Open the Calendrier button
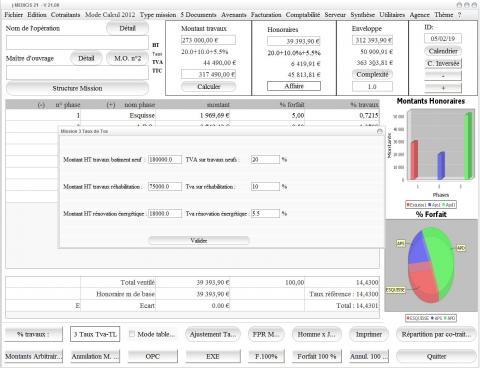The width and height of the screenshot is (480, 368). [x=443, y=51]
